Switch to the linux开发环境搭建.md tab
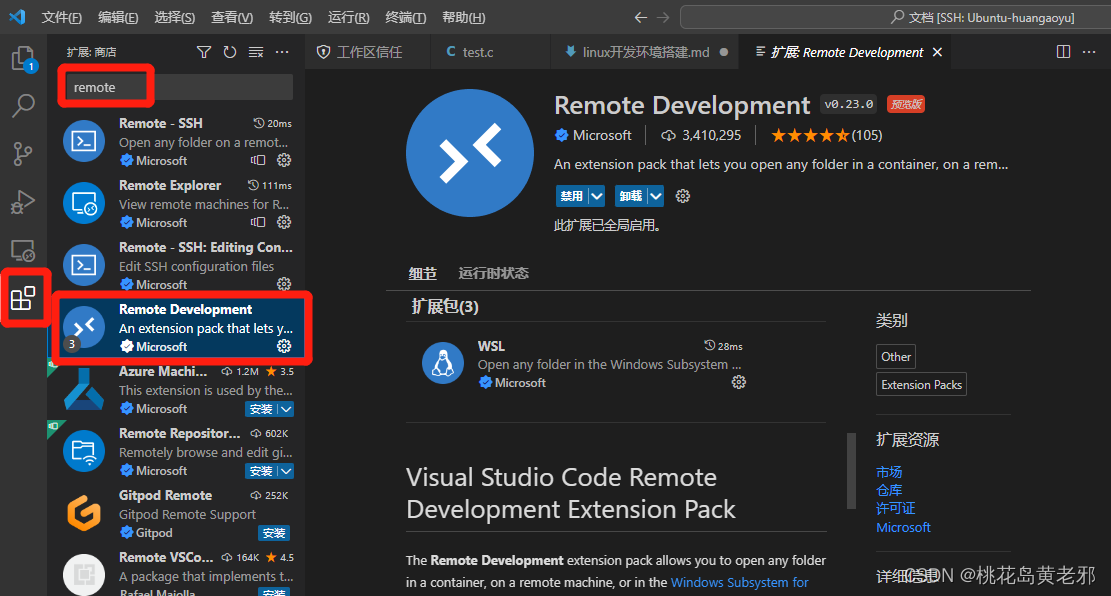The image size is (1111, 596). (x=644, y=52)
